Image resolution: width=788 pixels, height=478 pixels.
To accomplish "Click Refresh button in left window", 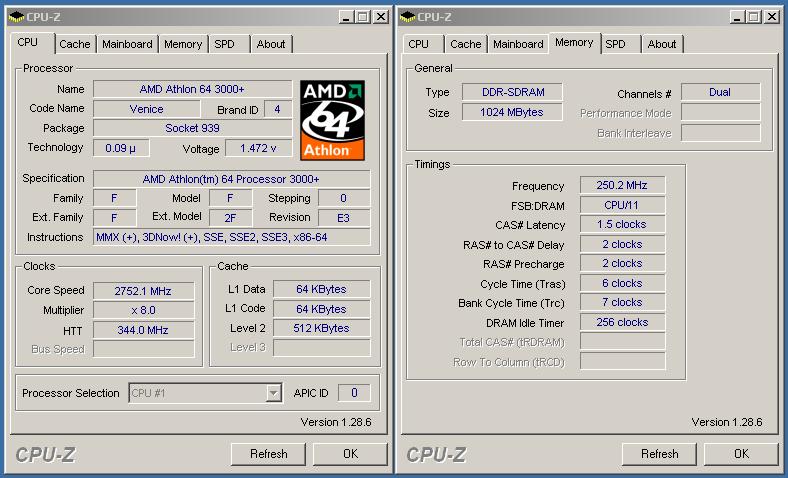I will pos(268,454).
